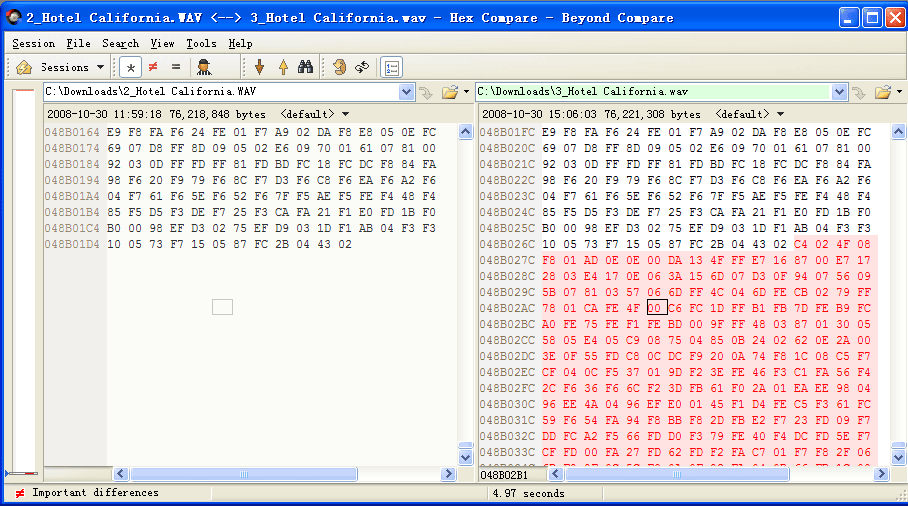Click the difference overview thumbnail strip

24,281
